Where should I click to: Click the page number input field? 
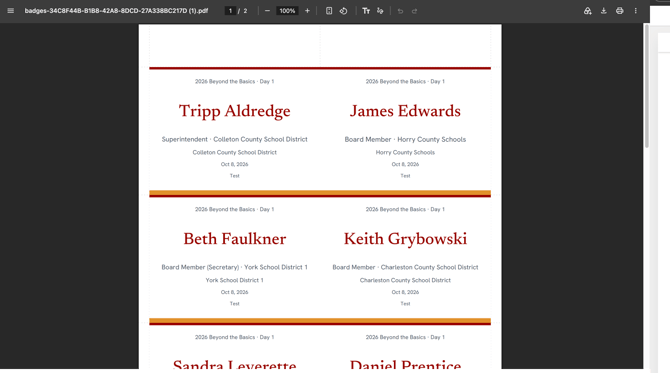[x=230, y=11]
